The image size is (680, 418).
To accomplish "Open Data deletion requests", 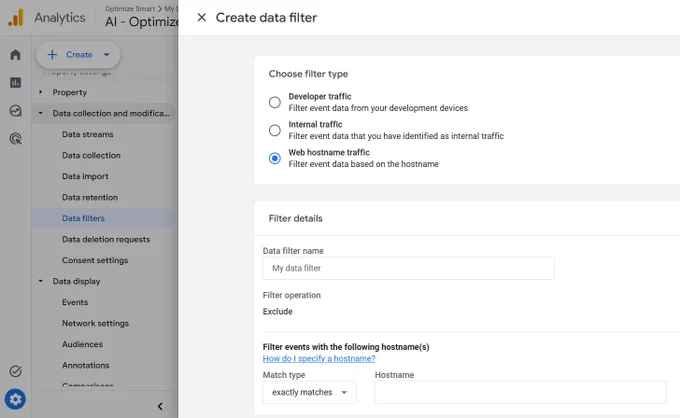I will [x=106, y=239].
